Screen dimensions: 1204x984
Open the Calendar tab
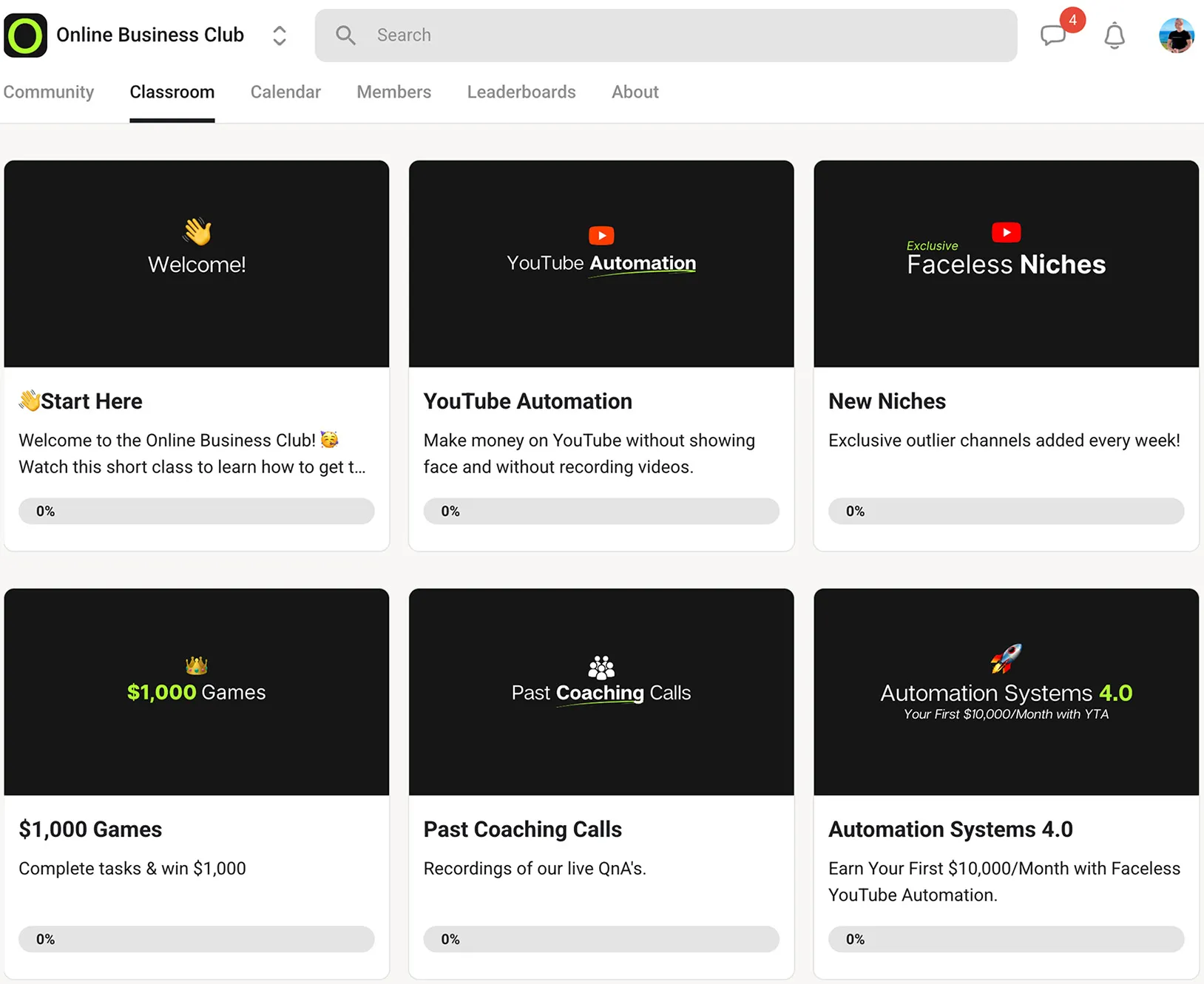tap(285, 92)
